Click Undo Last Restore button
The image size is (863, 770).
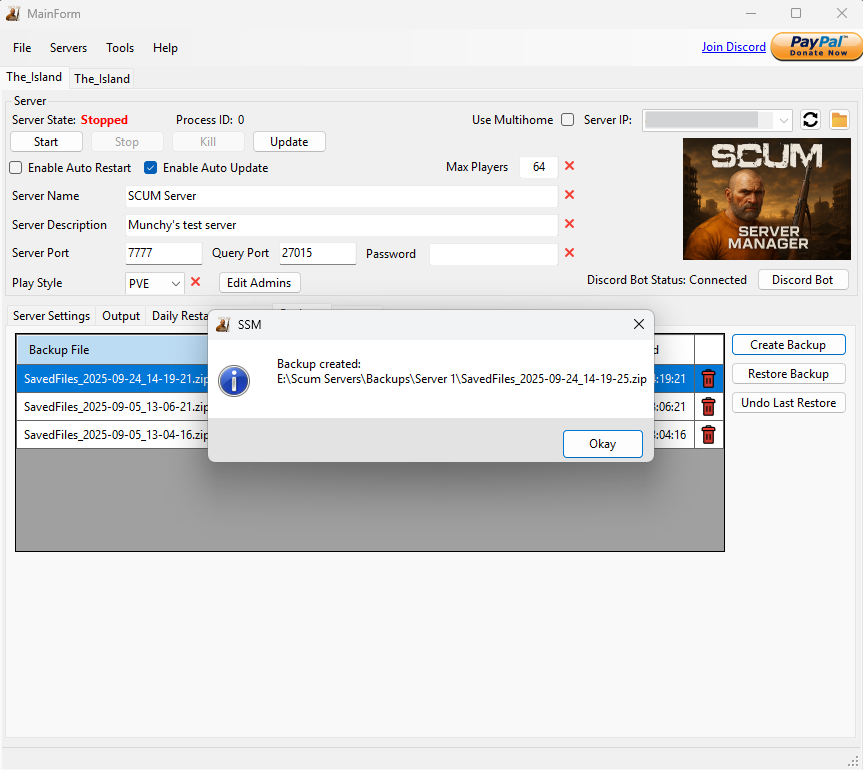click(788, 403)
